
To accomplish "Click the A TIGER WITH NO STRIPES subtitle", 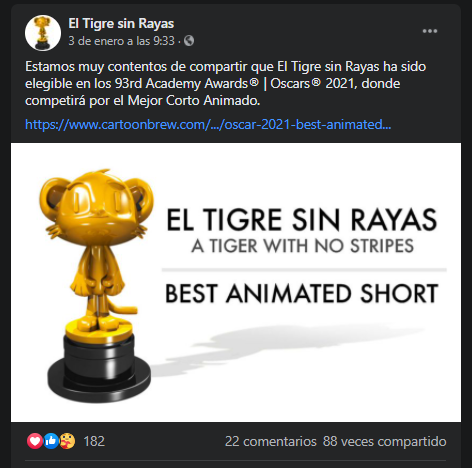I will click(x=303, y=246).
